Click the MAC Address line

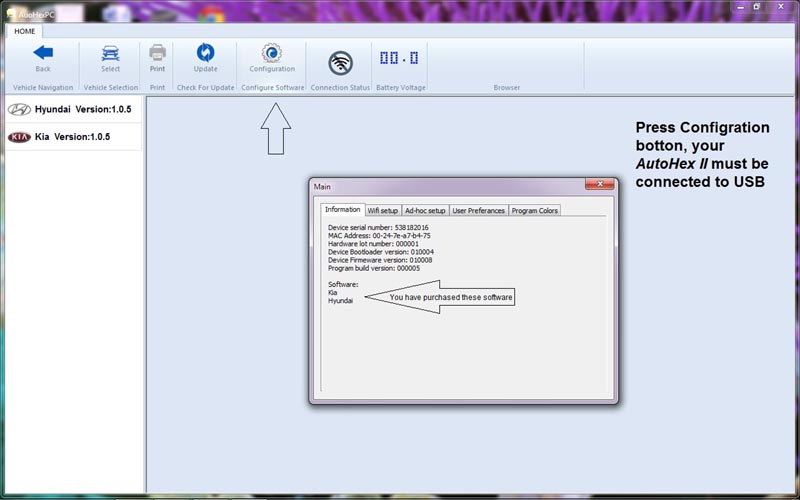(x=379, y=236)
